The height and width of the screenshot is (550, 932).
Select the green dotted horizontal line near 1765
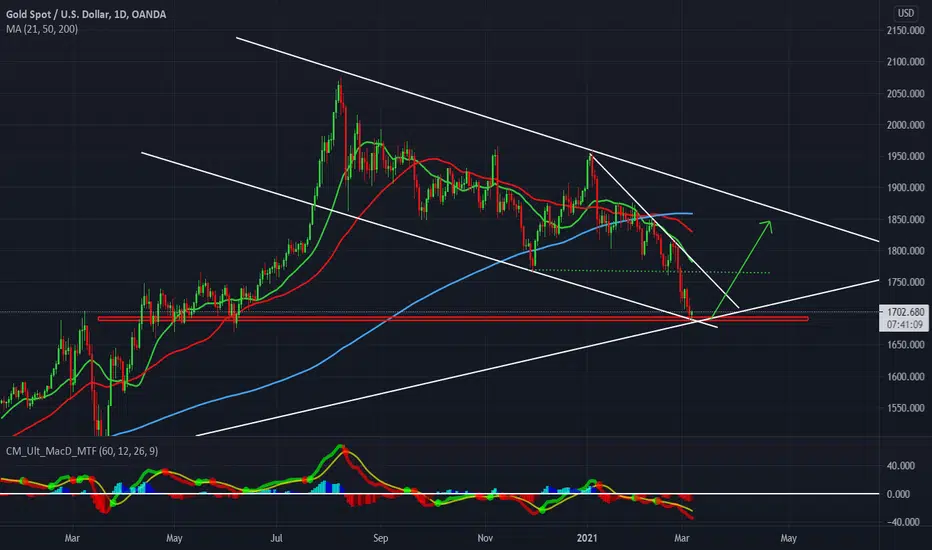651,272
